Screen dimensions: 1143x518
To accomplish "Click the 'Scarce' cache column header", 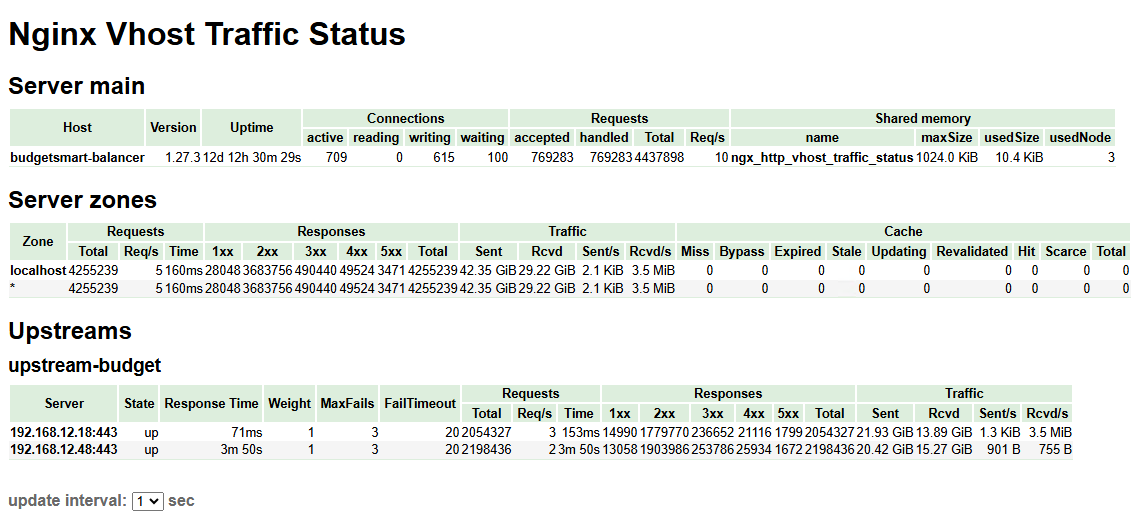I will (1066, 251).
